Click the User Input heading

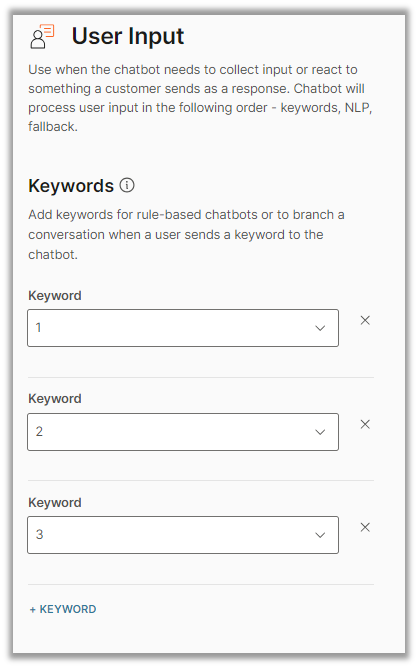128,36
